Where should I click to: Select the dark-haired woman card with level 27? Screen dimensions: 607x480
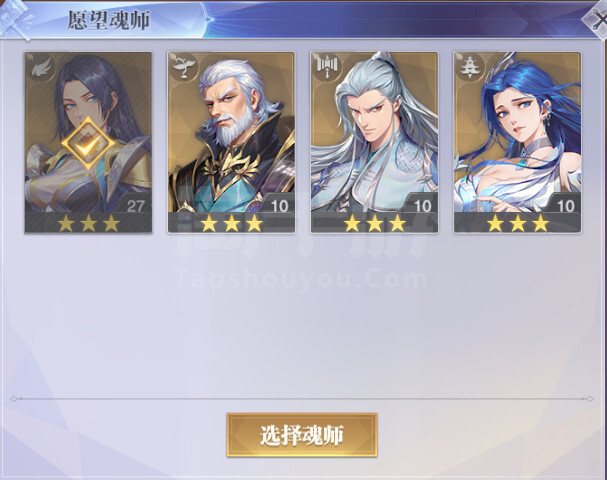[x=88, y=142]
